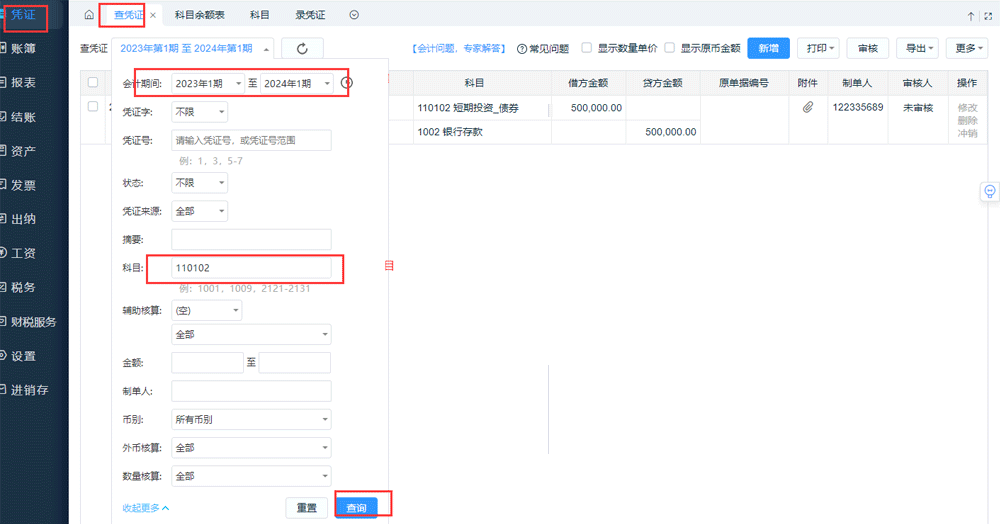Click the refresh icon button

302,48
